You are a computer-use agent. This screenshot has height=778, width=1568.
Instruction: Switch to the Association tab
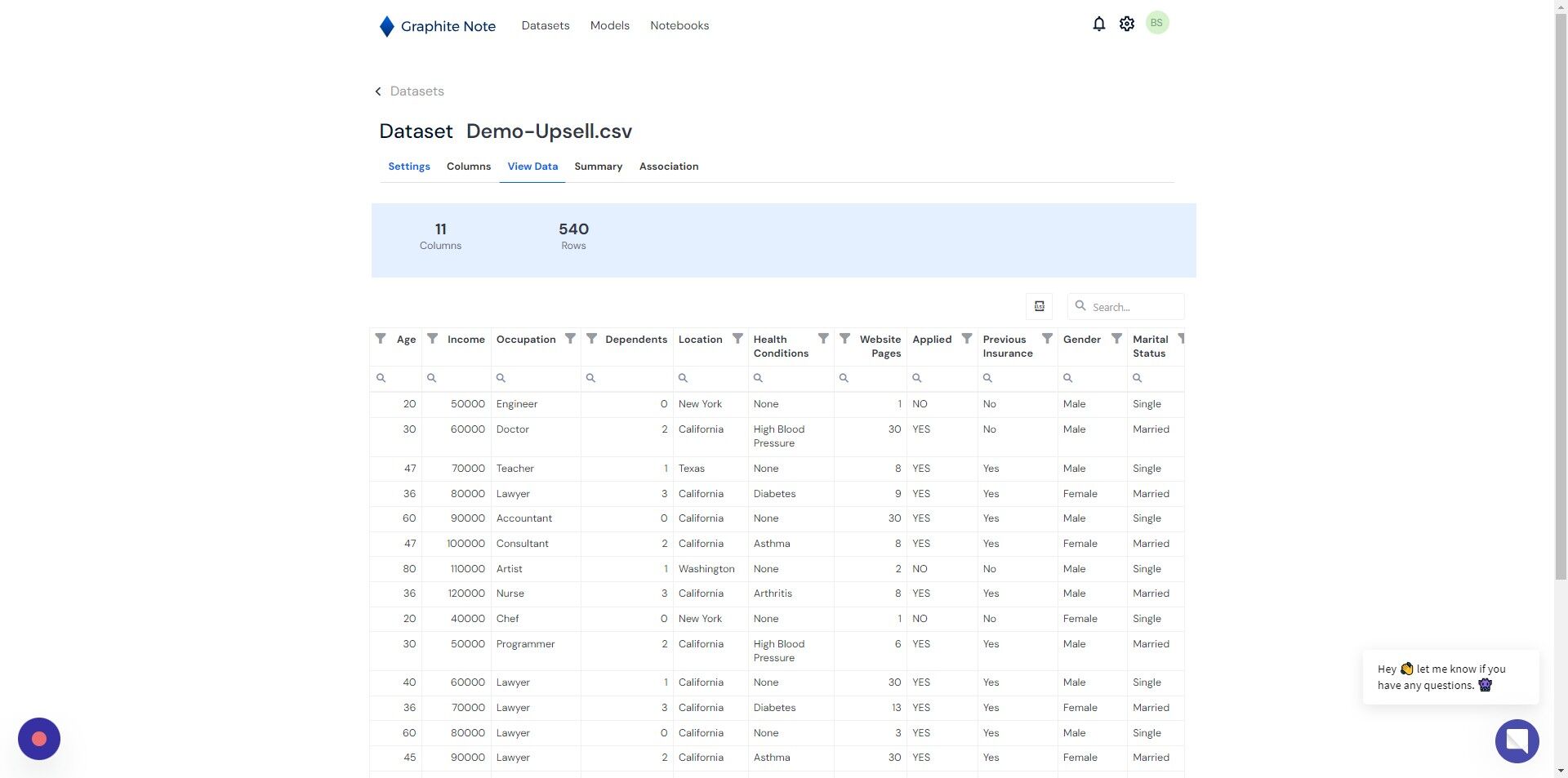coord(669,167)
